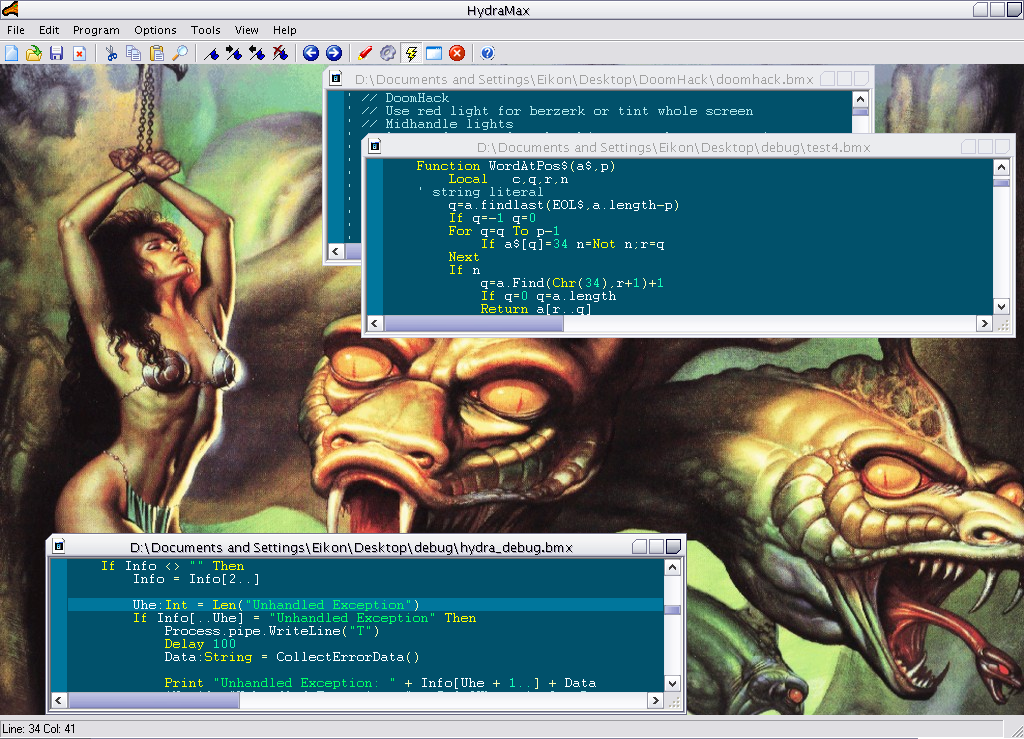Open the Program menu
This screenshot has width=1024, height=739.
pos(96,30)
